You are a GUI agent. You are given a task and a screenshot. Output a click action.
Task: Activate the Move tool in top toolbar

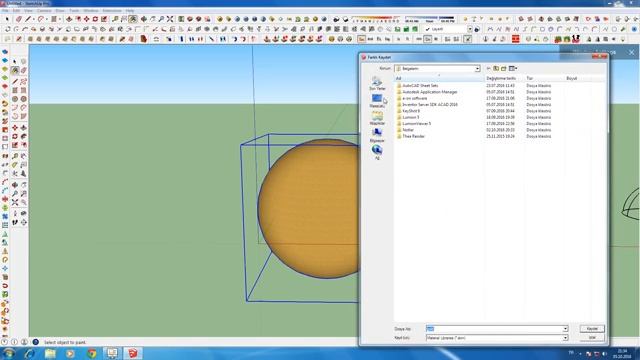pos(87,19)
